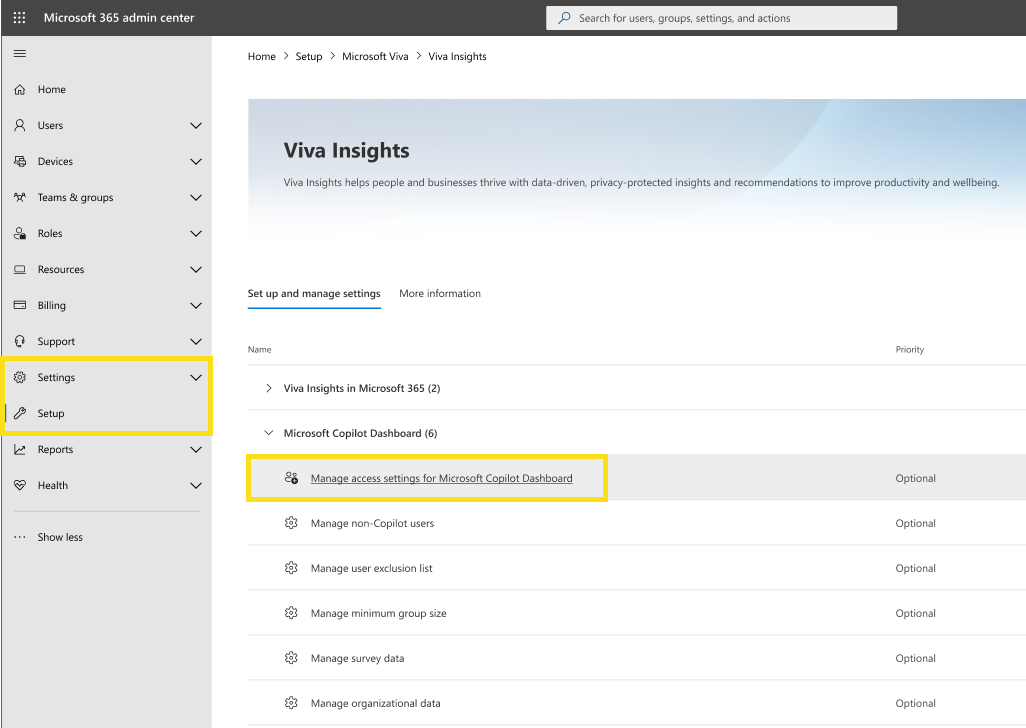
Task: Click Microsoft 365 admin center title
Action: (x=119, y=18)
